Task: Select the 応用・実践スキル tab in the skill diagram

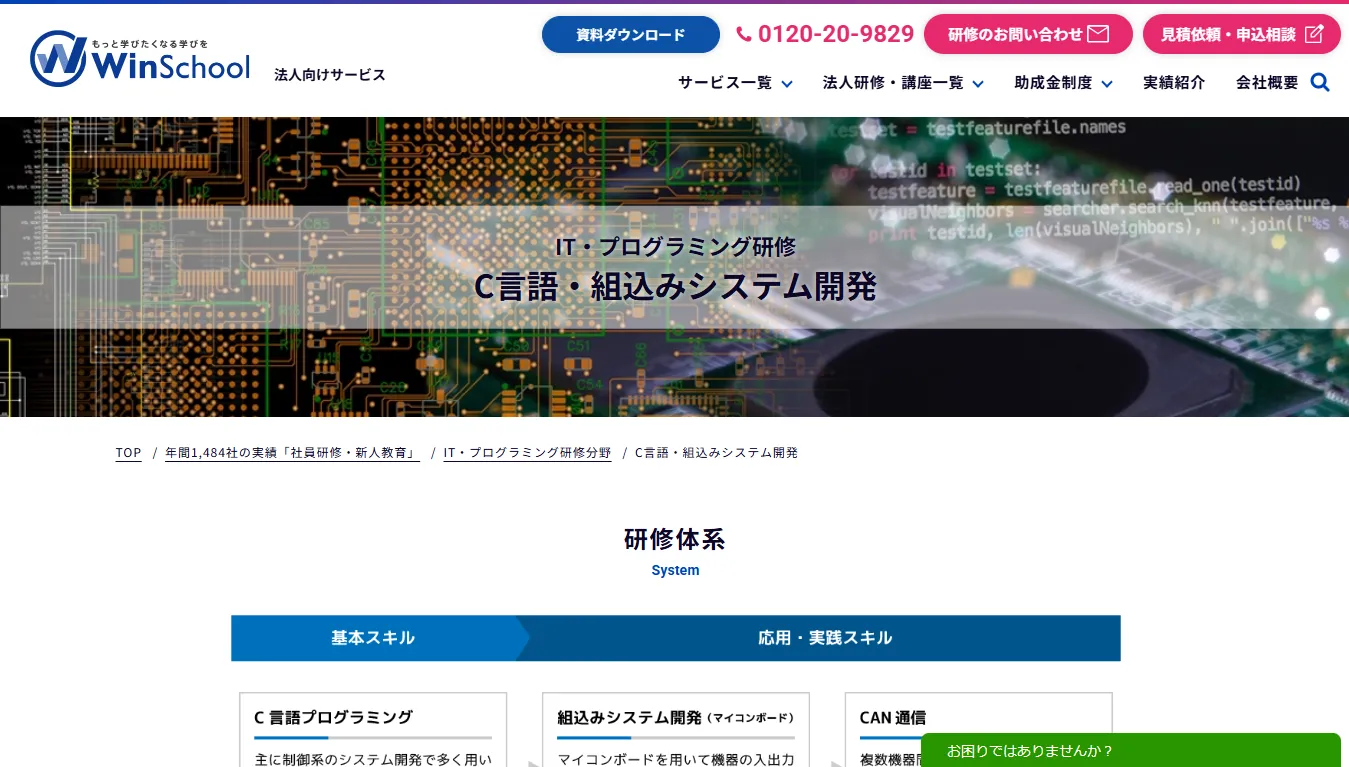Action: point(825,637)
